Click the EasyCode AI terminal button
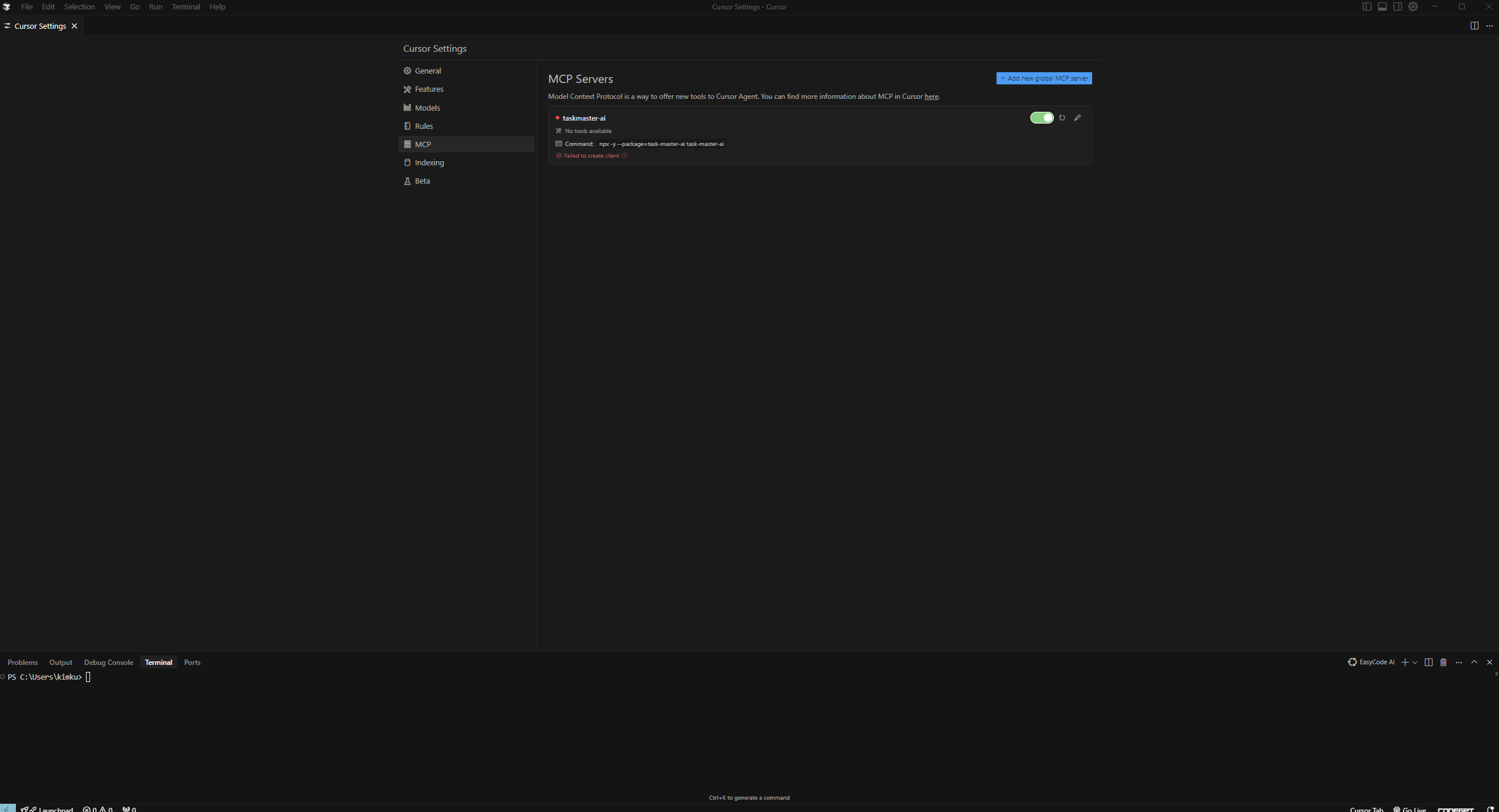1499x812 pixels. [x=1371, y=663]
